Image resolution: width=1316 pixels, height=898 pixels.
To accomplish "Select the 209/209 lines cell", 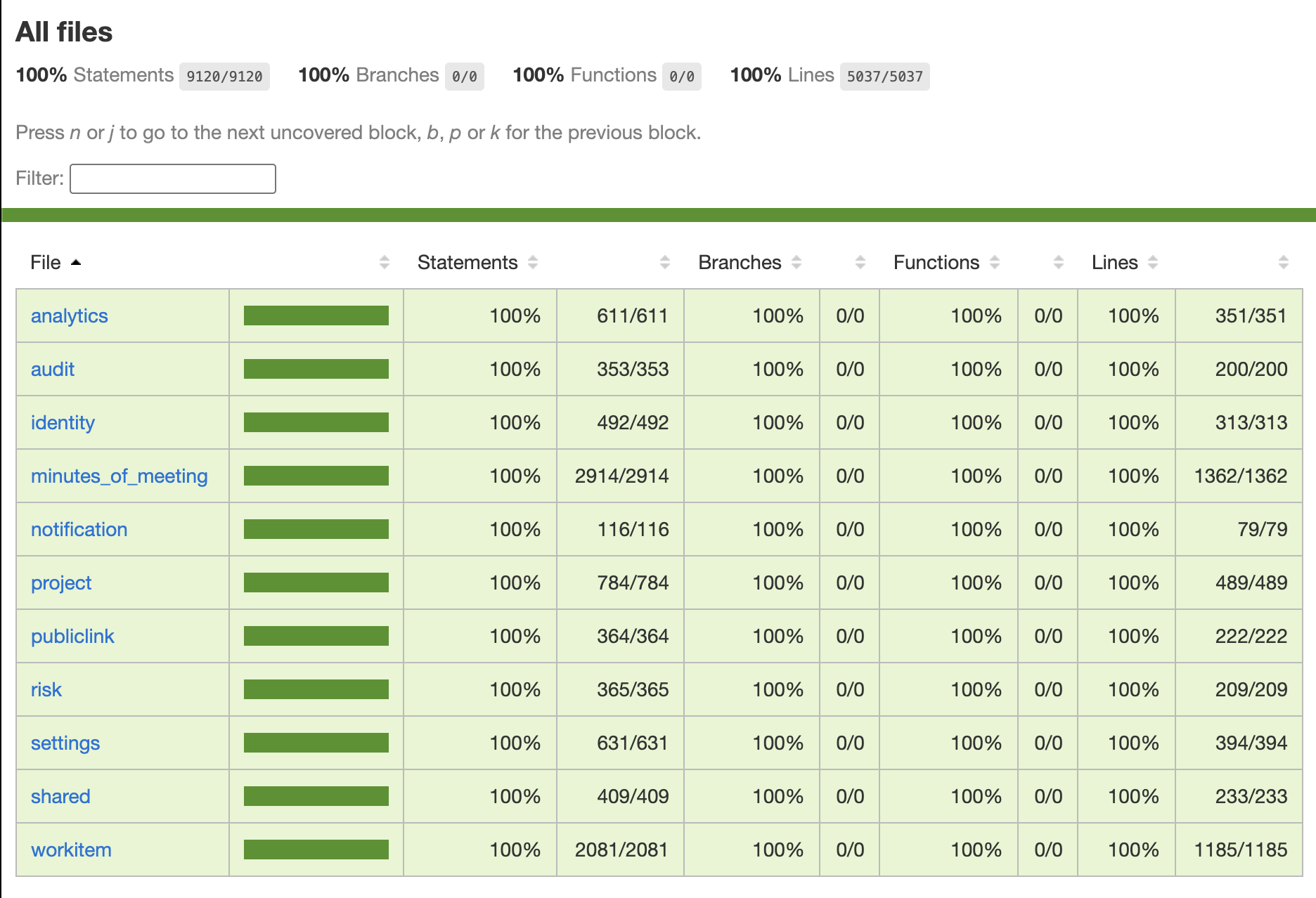I will tap(1239, 690).
